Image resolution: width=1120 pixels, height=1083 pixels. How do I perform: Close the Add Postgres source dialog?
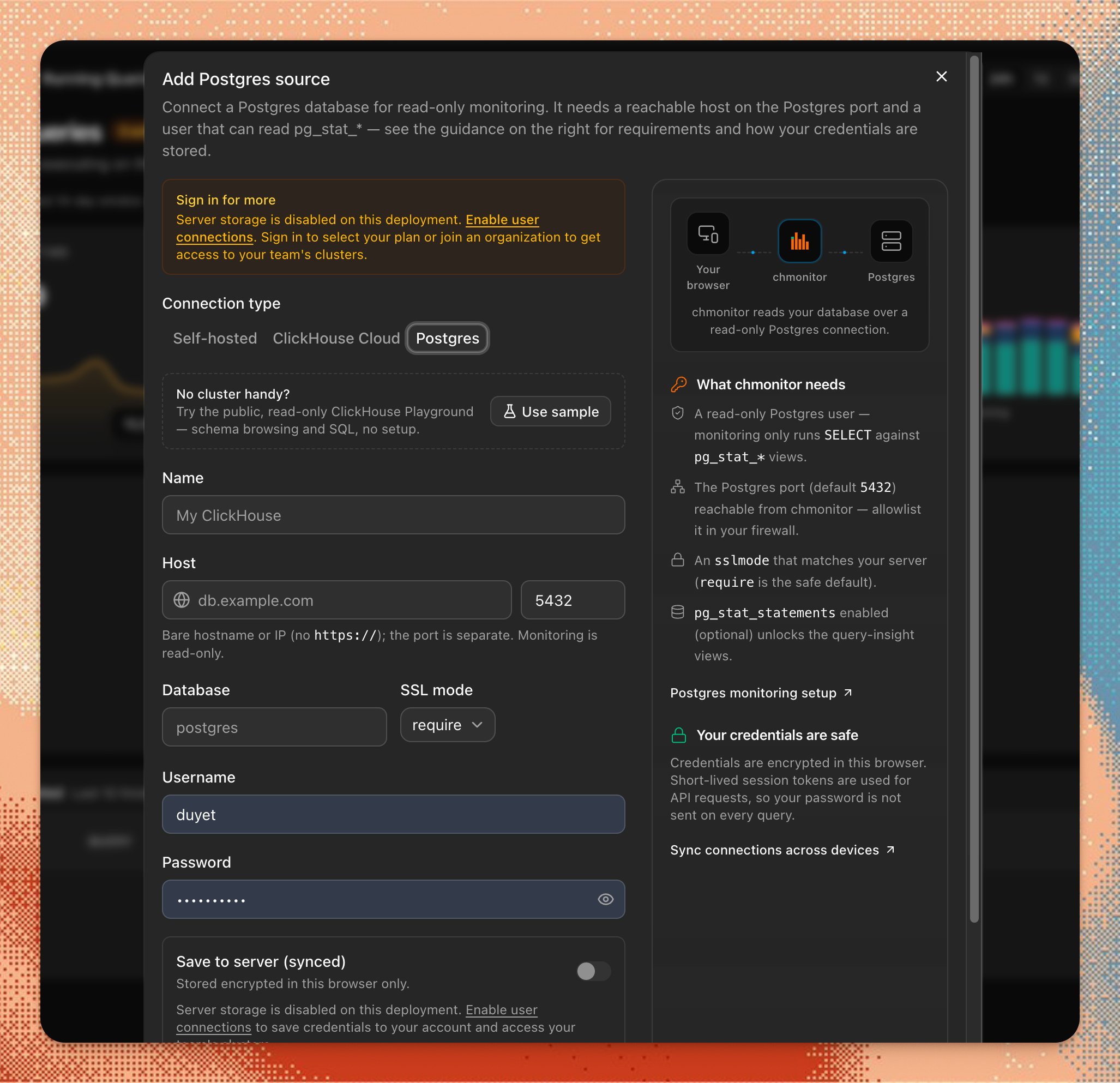[941, 76]
